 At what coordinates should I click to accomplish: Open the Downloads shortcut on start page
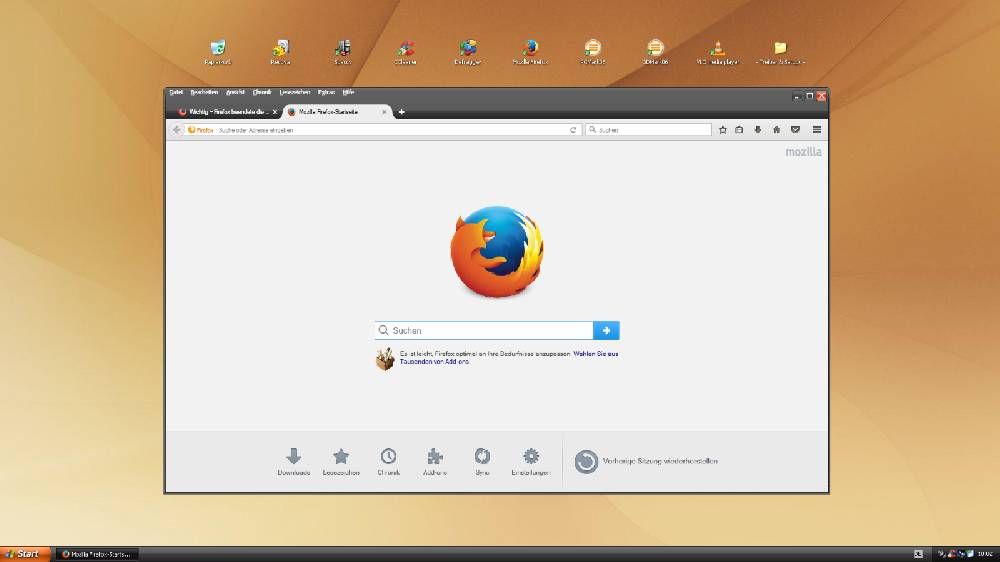coord(293,461)
